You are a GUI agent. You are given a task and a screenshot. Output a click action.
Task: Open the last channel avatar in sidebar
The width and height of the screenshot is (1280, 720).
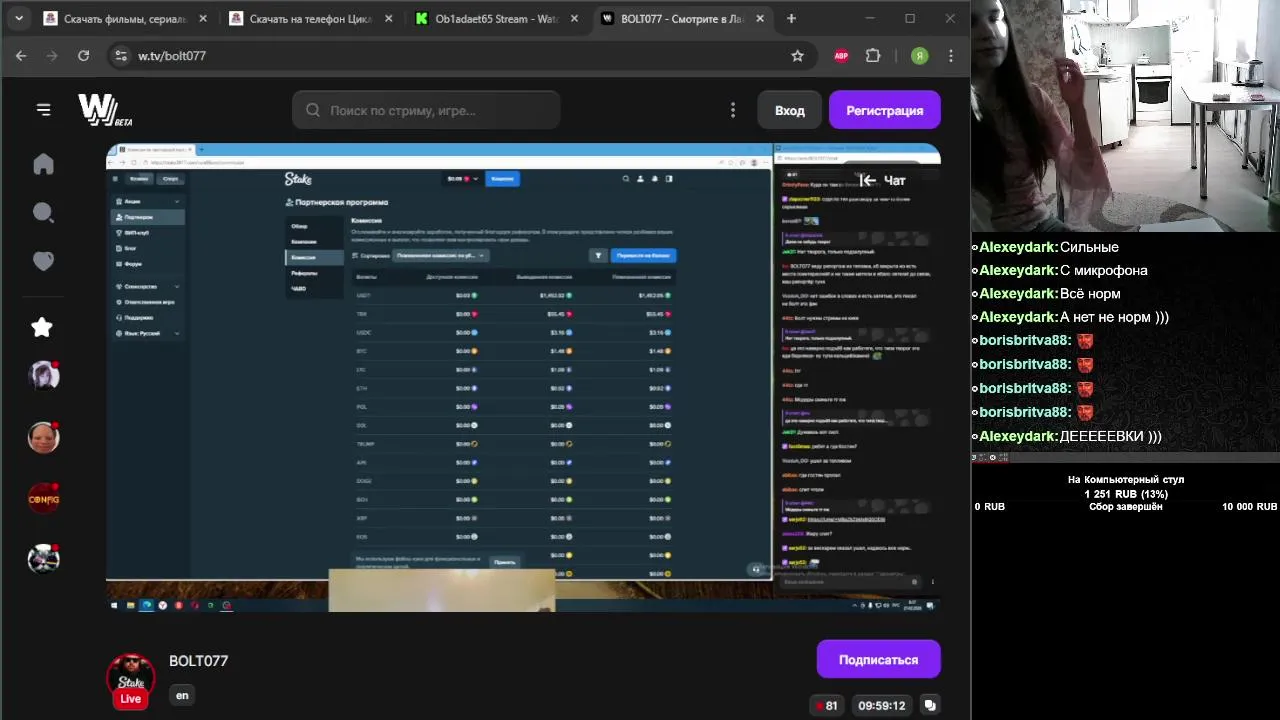point(43,560)
